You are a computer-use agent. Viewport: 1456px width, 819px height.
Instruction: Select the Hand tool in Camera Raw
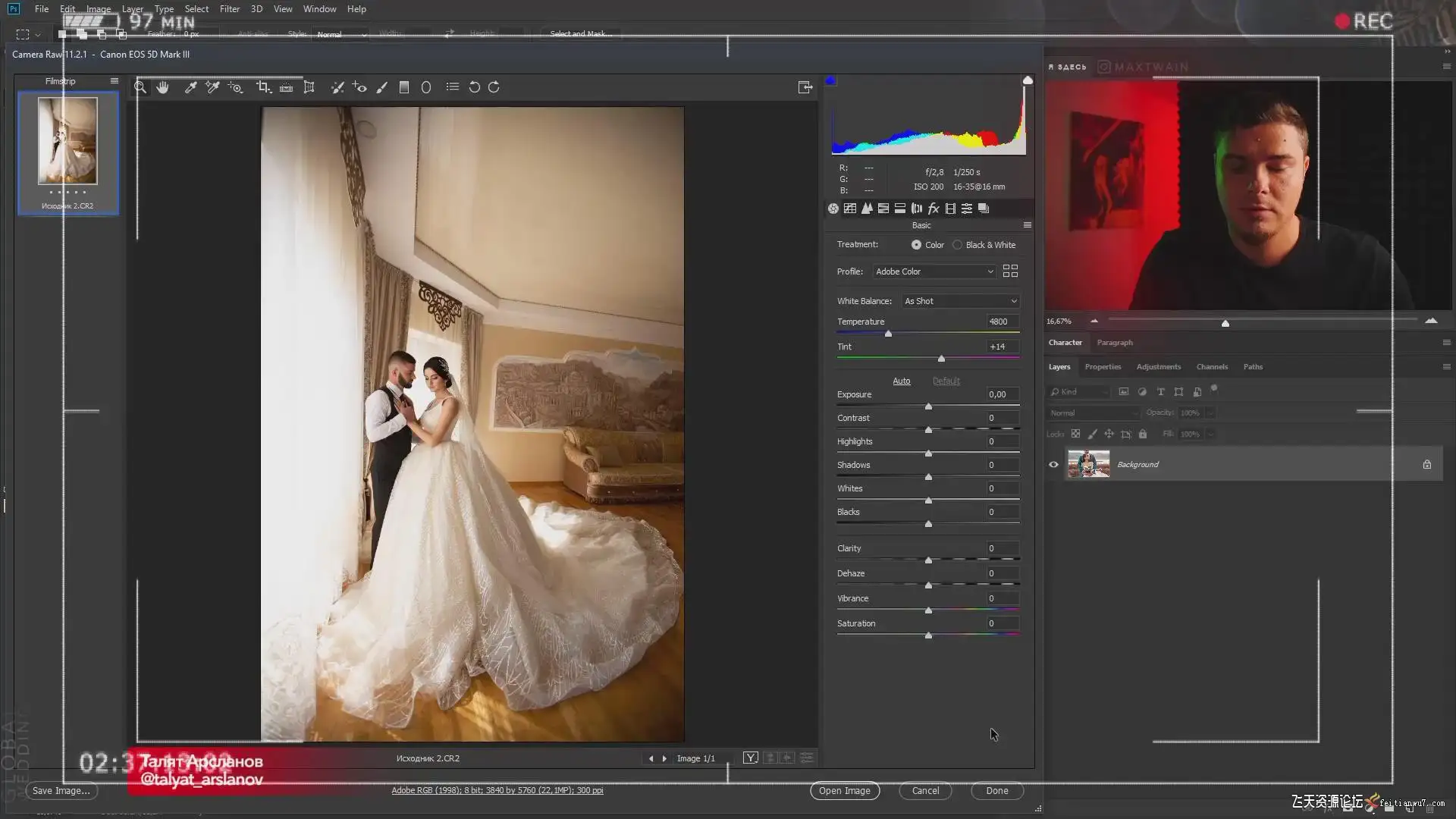click(x=162, y=87)
